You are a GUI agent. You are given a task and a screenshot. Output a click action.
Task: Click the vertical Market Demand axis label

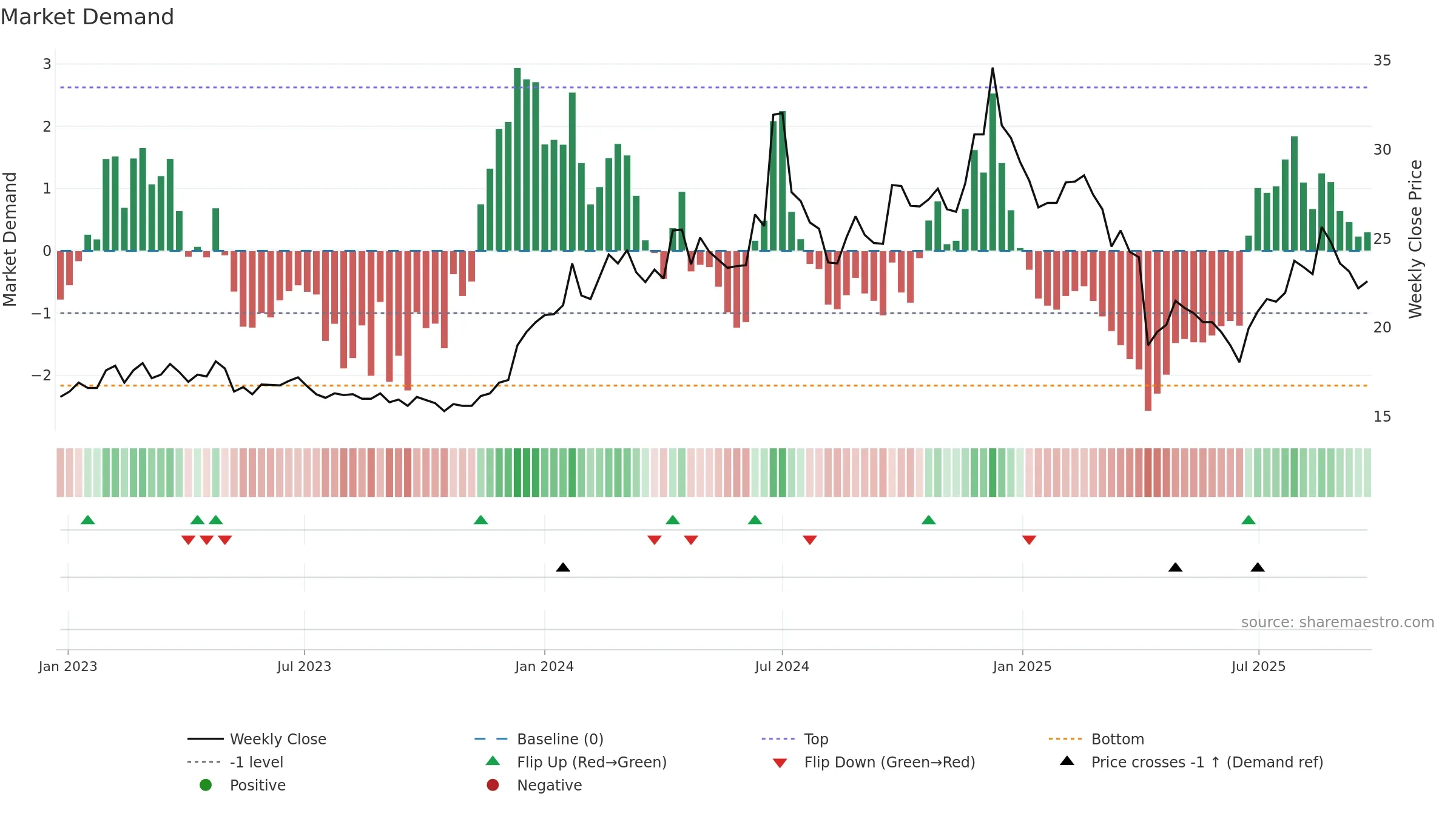pyautogui.click(x=10, y=239)
